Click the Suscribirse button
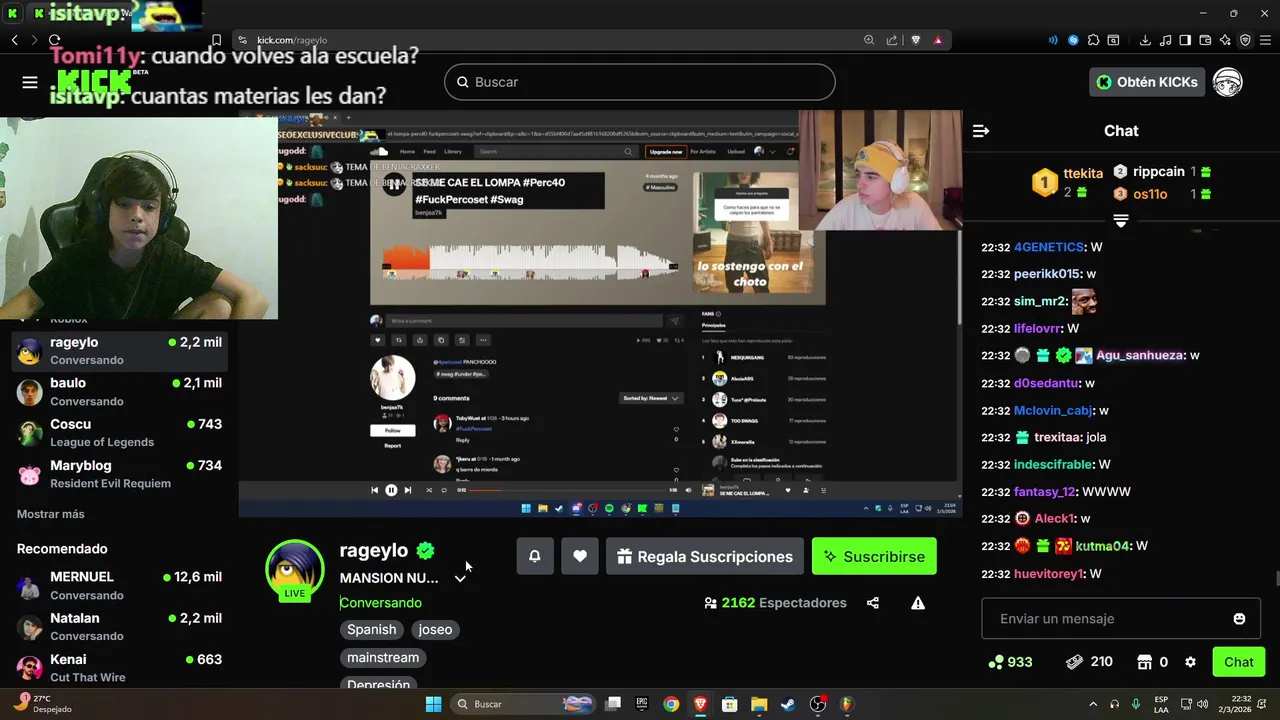Viewport: 1280px width, 720px height. click(874, 557)
